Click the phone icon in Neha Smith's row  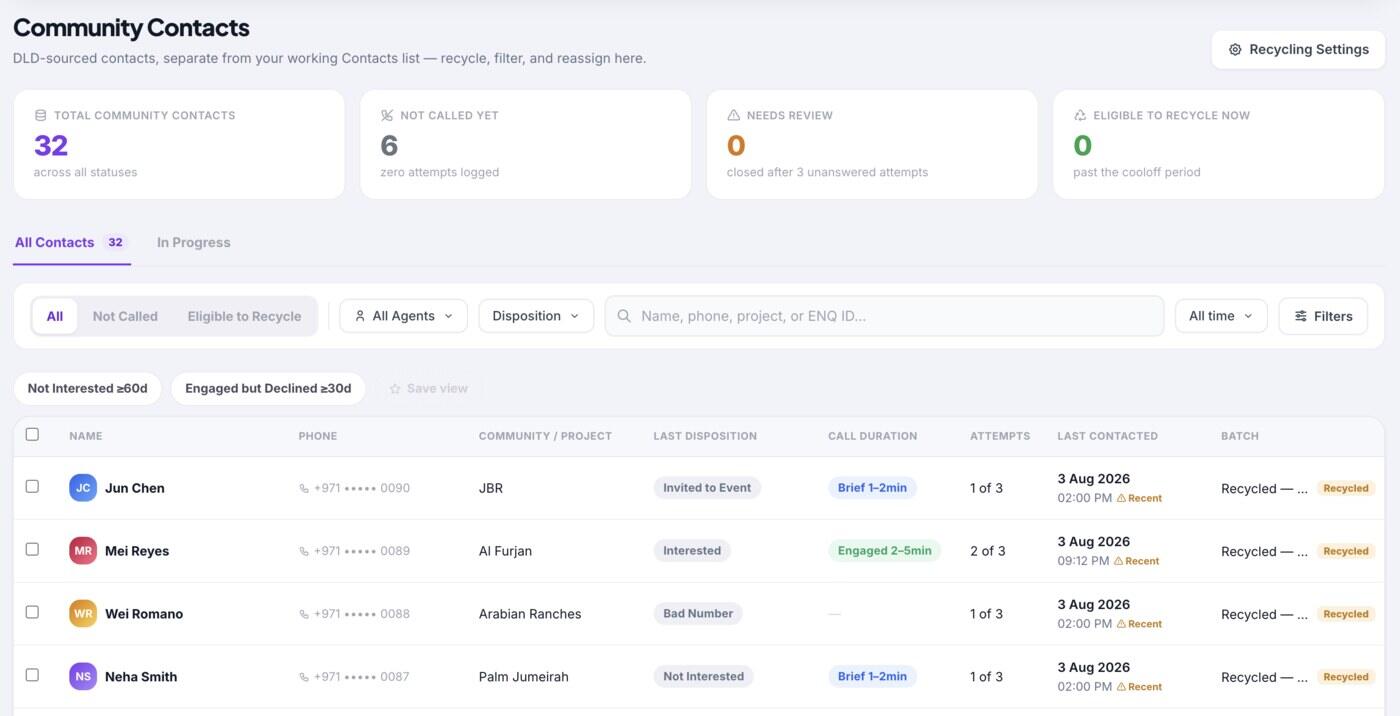pos(304,677)
